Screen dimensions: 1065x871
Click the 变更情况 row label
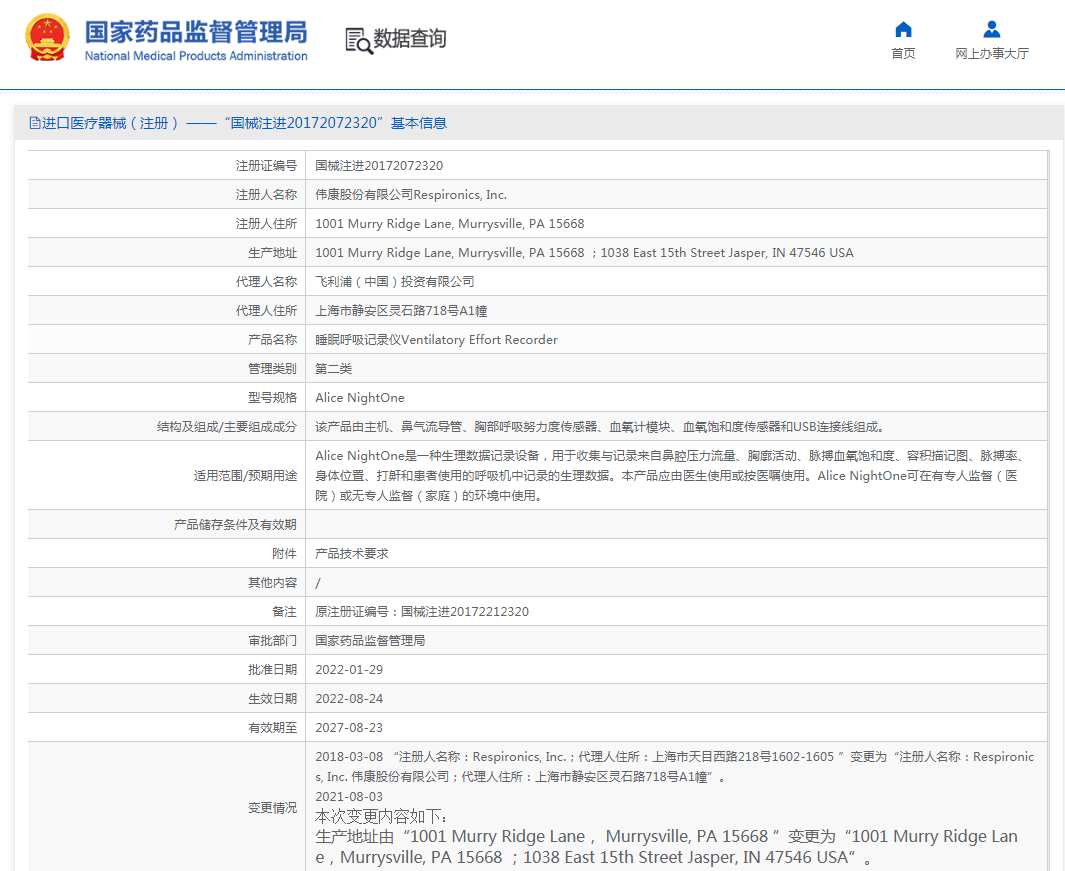tap(272, 808)
